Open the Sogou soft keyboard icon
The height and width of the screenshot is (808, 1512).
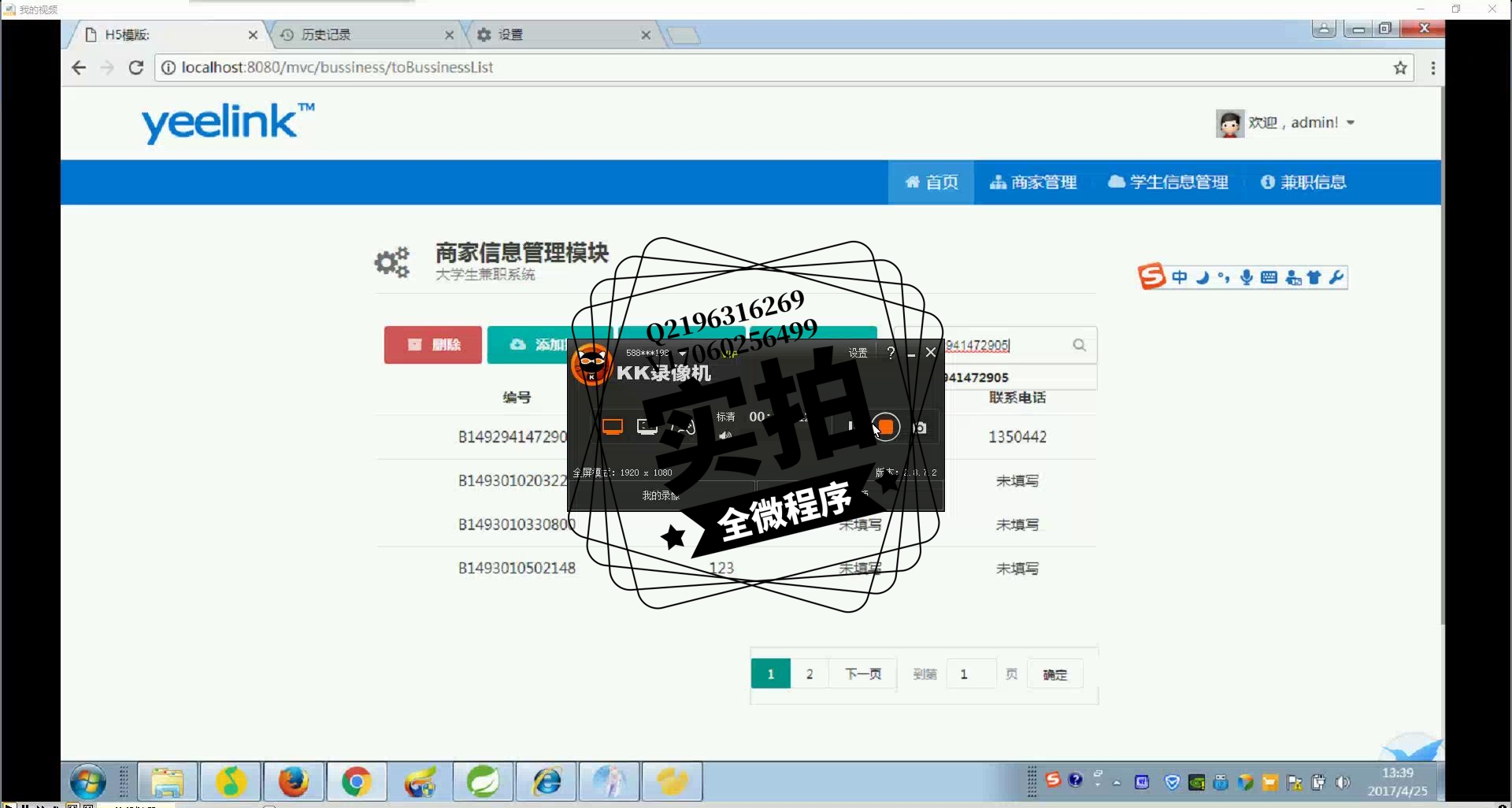coord(1269,277)
